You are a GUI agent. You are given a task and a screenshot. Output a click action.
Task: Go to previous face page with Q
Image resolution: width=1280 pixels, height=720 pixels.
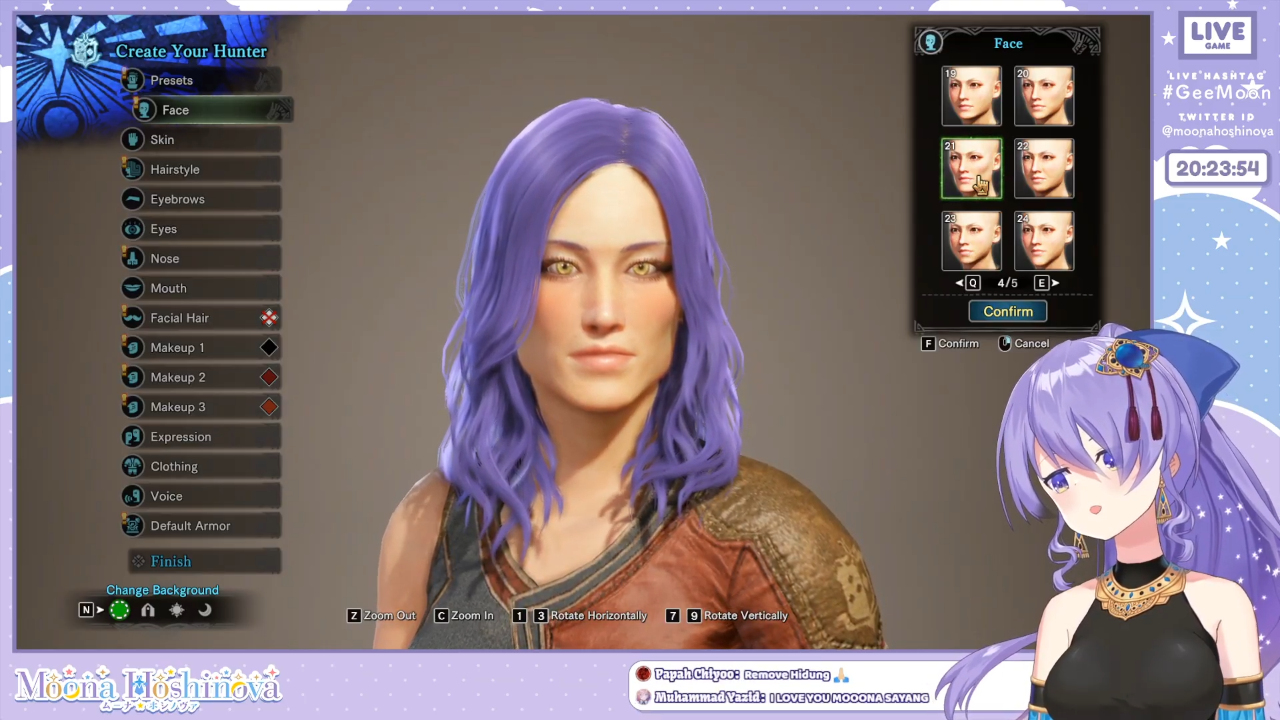[967, 283]
